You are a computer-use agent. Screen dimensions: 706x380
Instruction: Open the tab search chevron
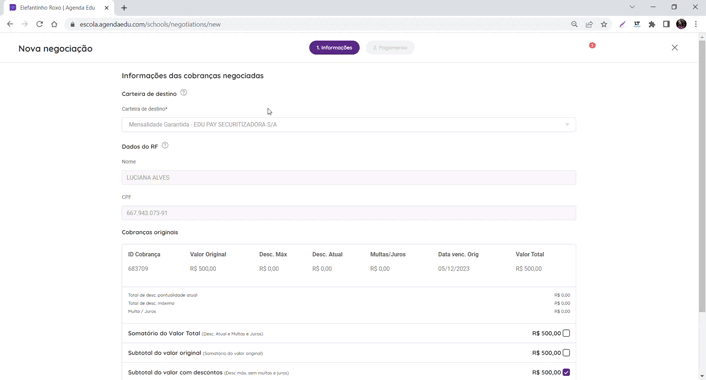click(632, 7)
